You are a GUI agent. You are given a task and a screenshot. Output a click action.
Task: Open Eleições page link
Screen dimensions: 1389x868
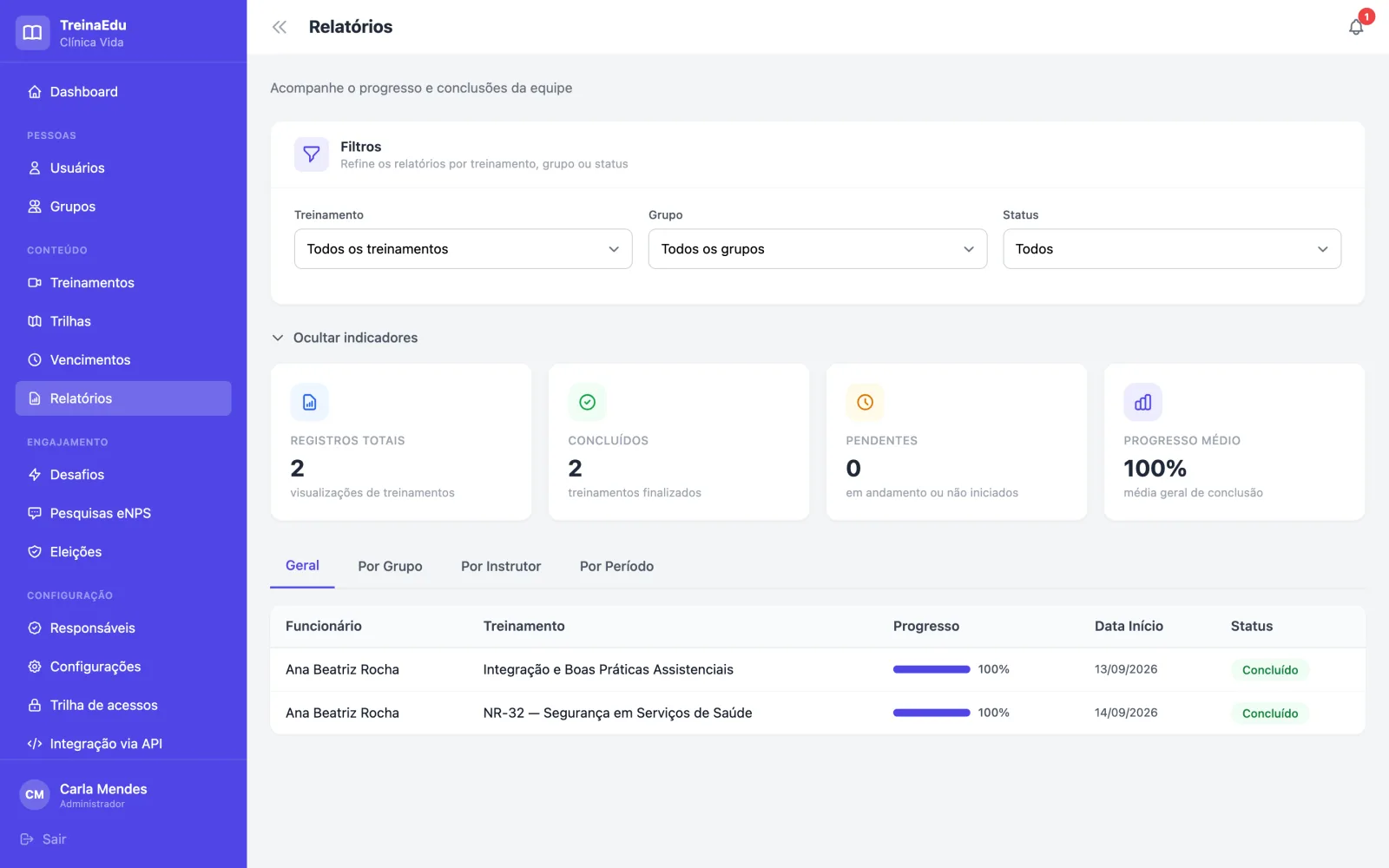click(x=123, y=552)
